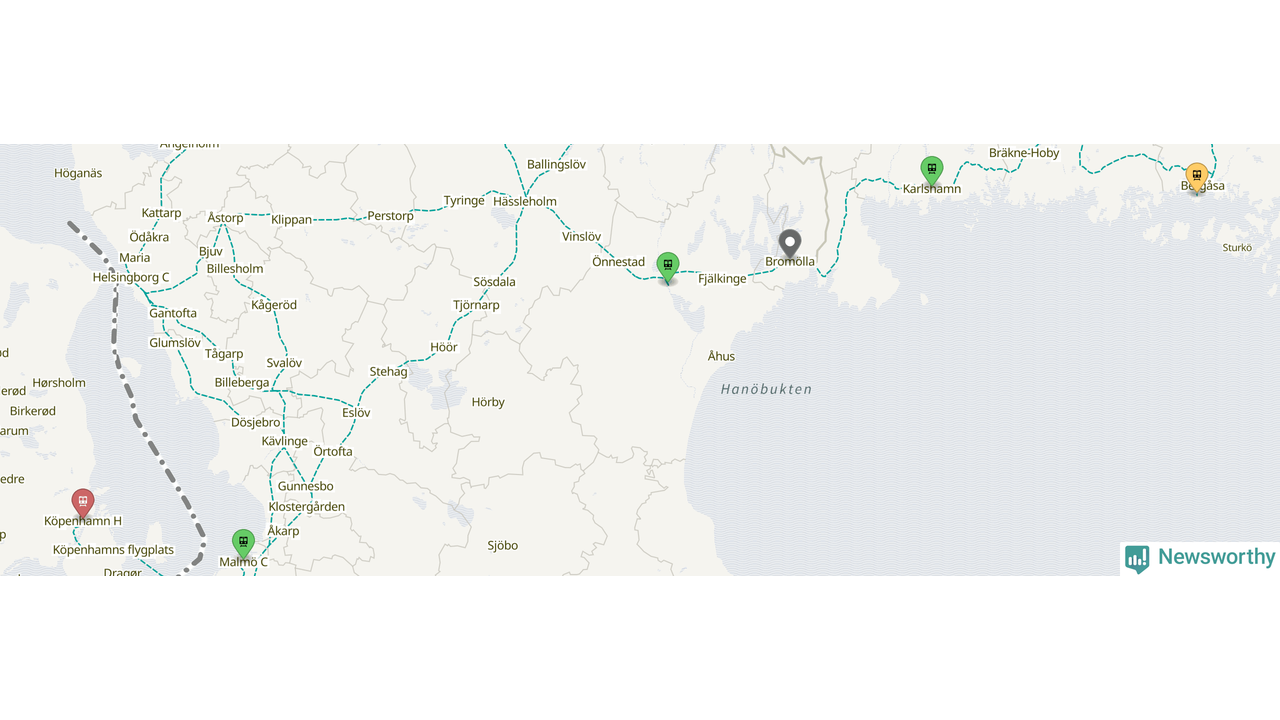Click the Köpenhamns flygplats label

click(113, 550)
